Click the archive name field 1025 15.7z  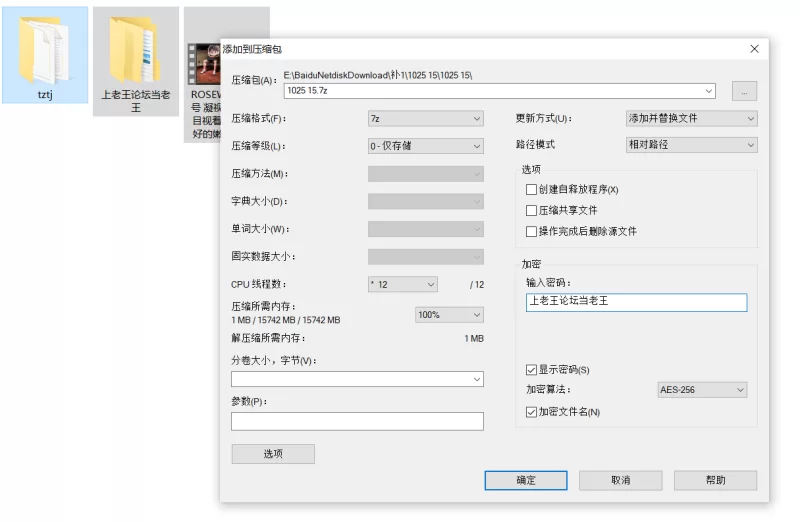click(x=499, y=91)
